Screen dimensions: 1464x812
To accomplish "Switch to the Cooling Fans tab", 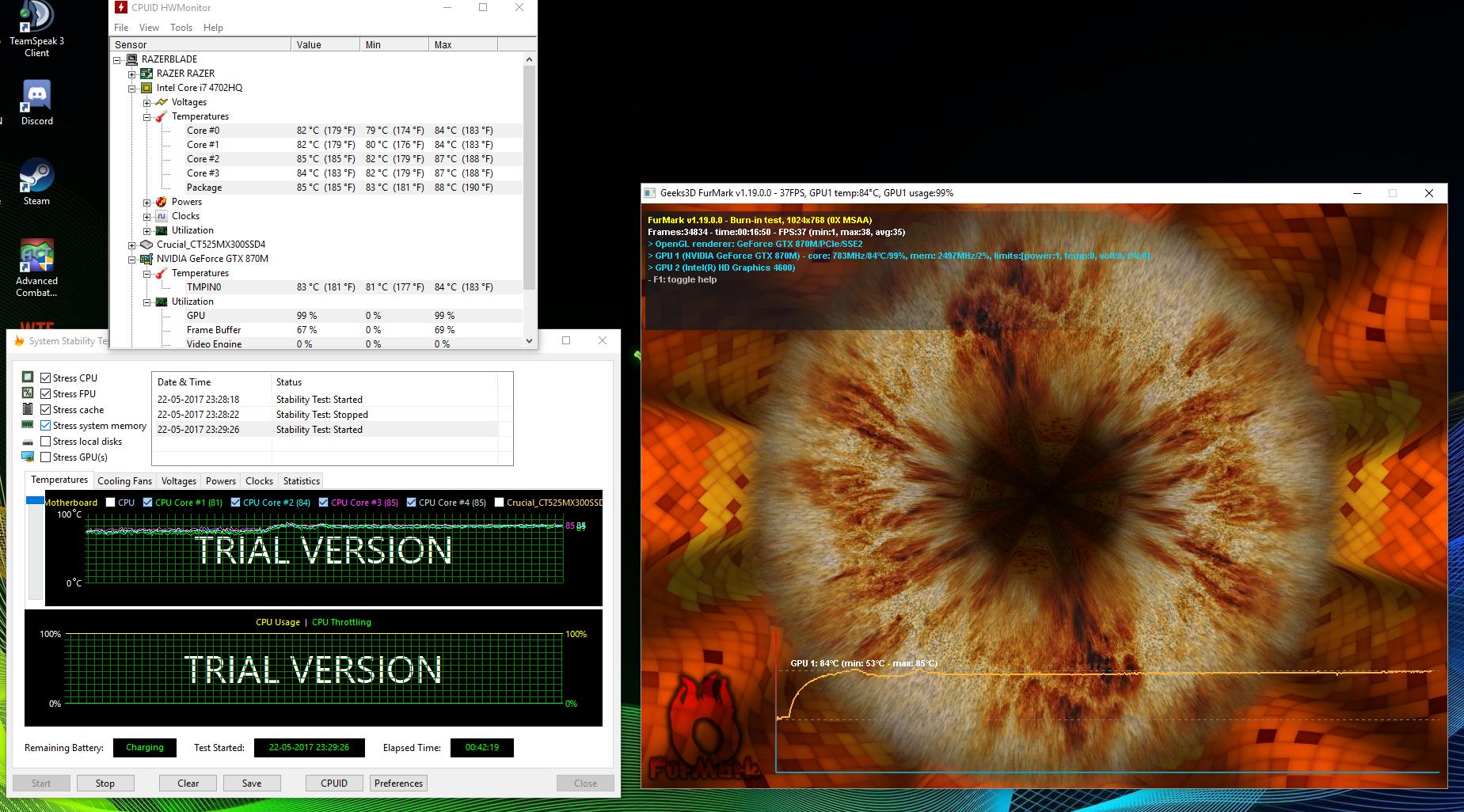I will (x=124, y=481).
